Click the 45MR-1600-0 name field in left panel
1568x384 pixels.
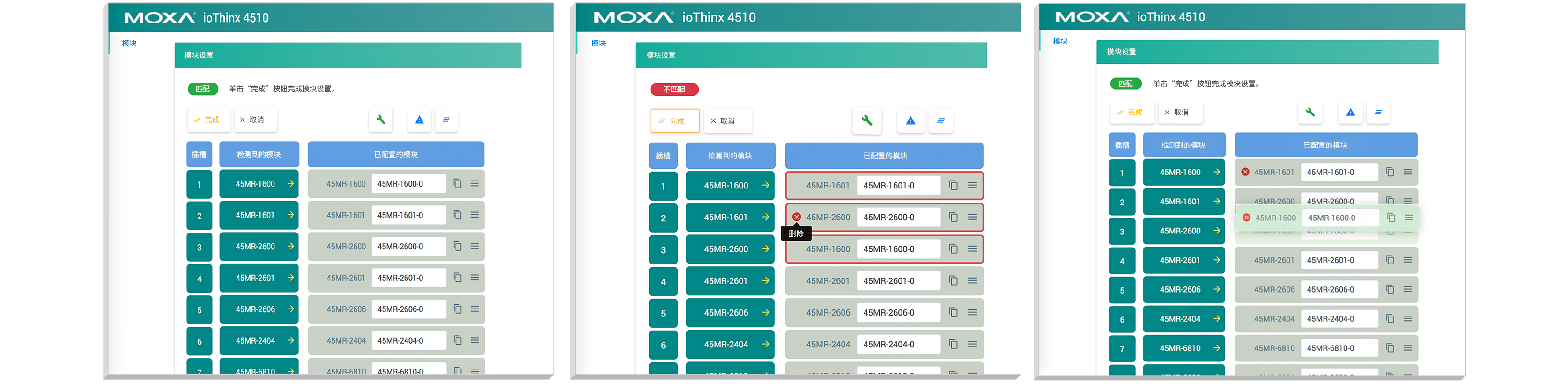[x=408, y=184]
